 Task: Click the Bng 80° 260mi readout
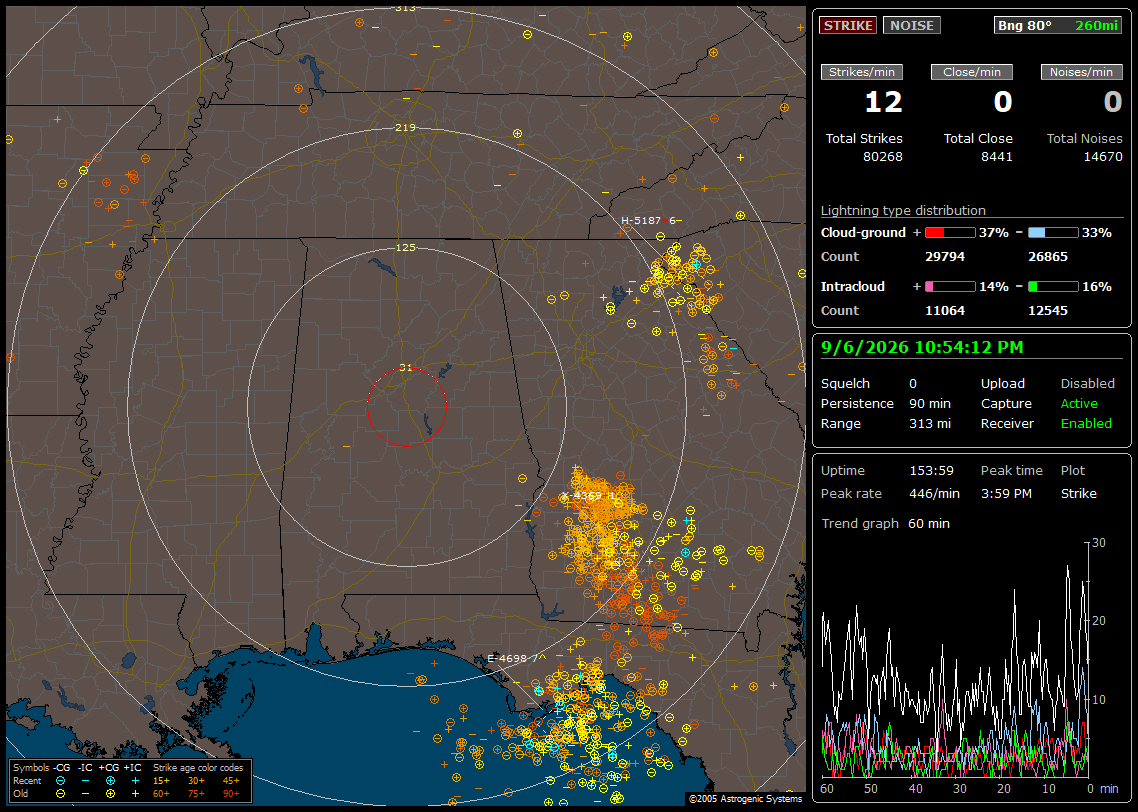(1058, 25)
